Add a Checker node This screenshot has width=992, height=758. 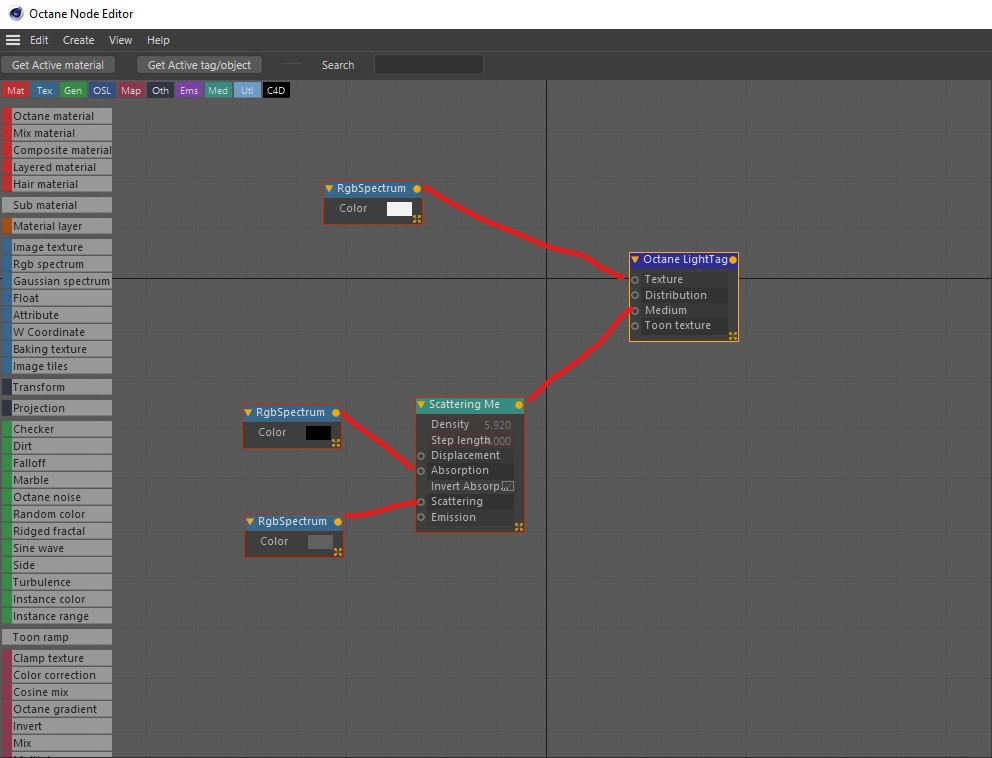pyautogui.click(x=57, y=428)
